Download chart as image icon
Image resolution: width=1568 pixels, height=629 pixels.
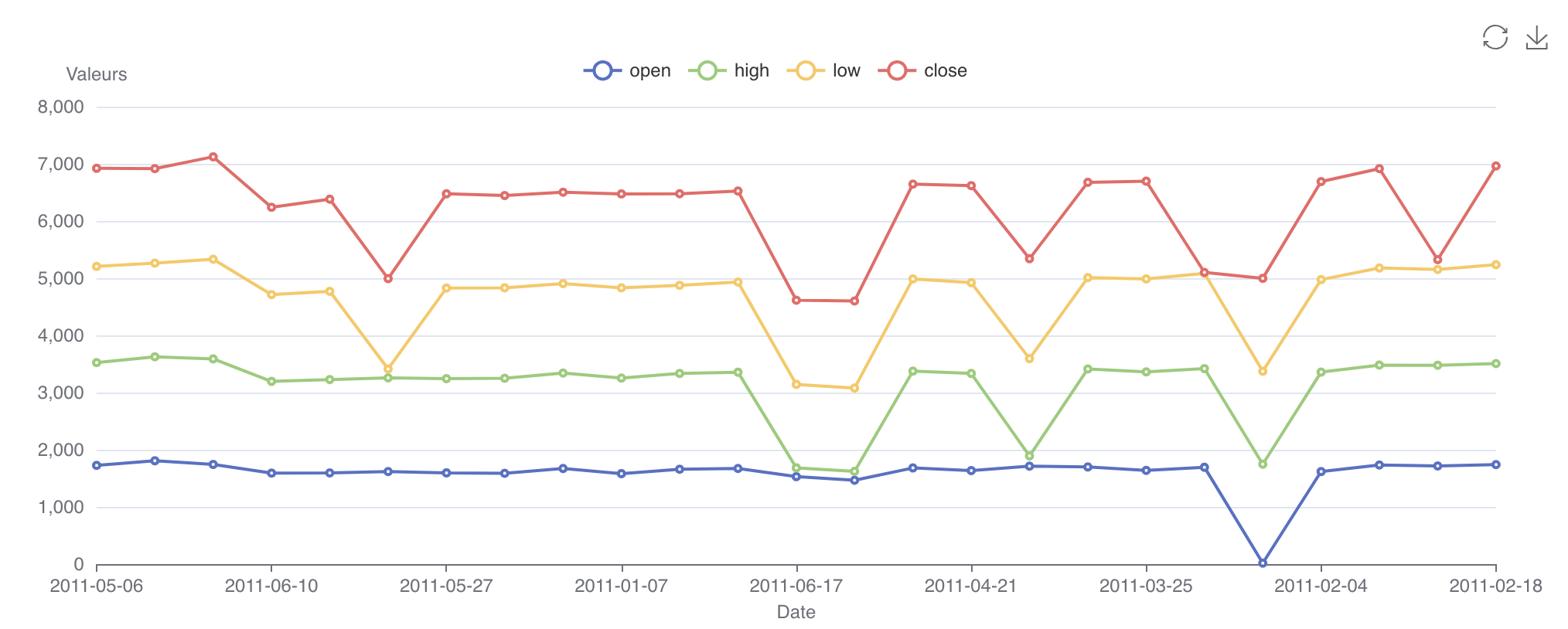click(x=1536, y=37)
